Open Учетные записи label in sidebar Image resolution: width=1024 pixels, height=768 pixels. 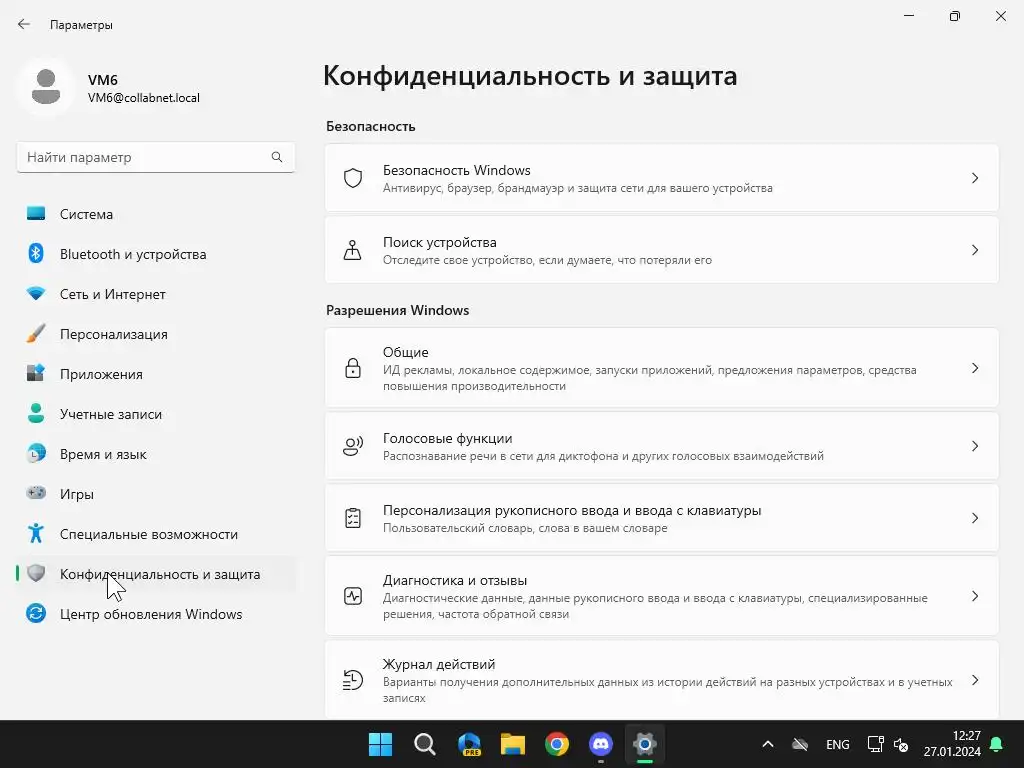pos(111,414)
